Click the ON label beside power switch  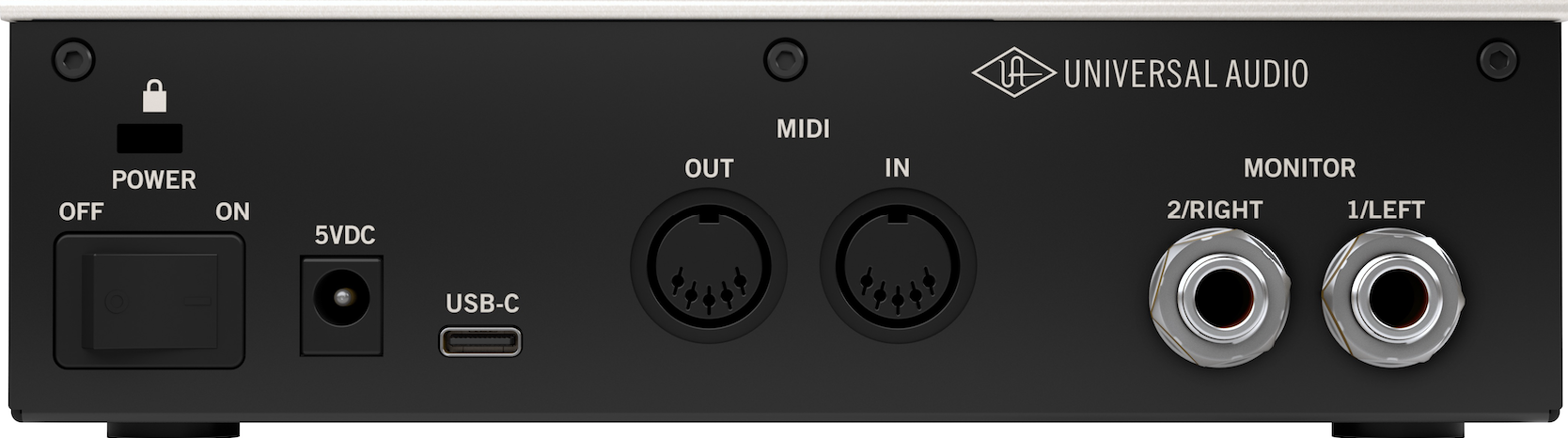[x=232, y=211]
